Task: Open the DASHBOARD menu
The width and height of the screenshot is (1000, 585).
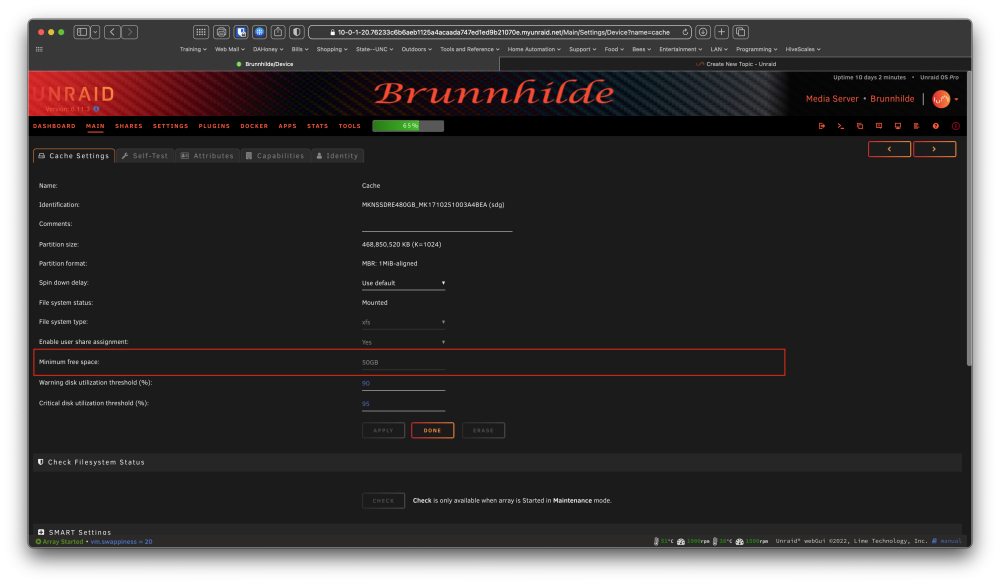Action: (54, 126)
